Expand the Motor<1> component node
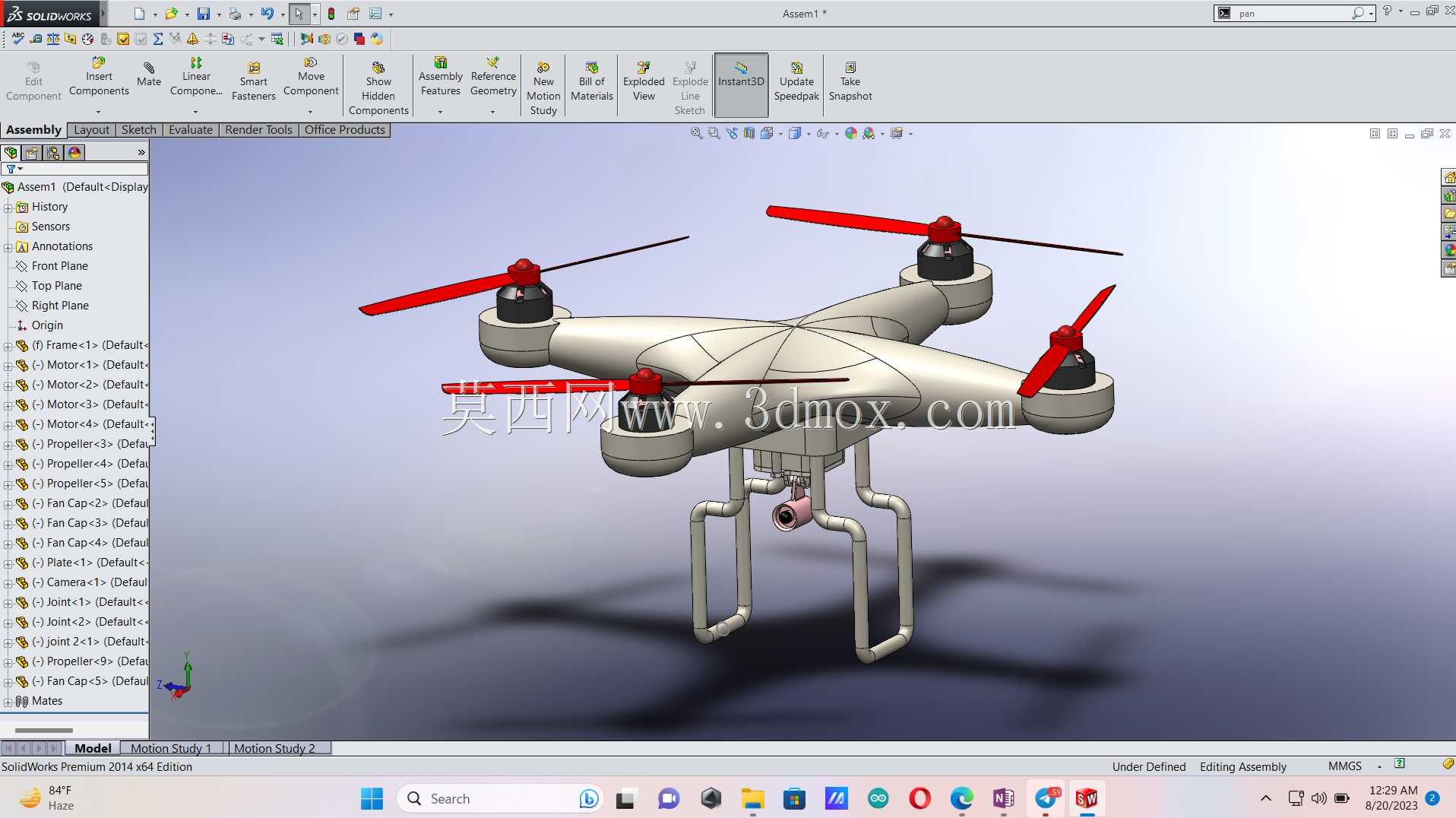The height and width of the screenshot is (818, 1456). (8, 366)
